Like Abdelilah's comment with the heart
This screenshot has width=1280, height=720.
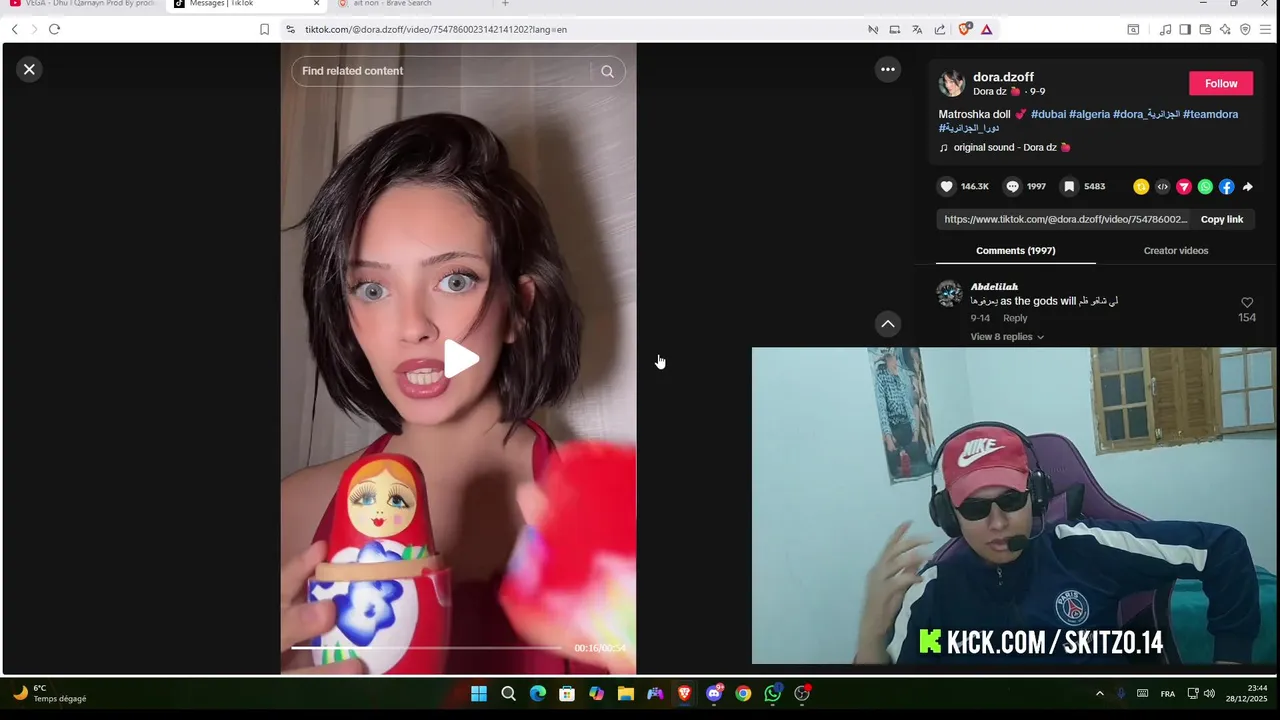[1247, 302]
